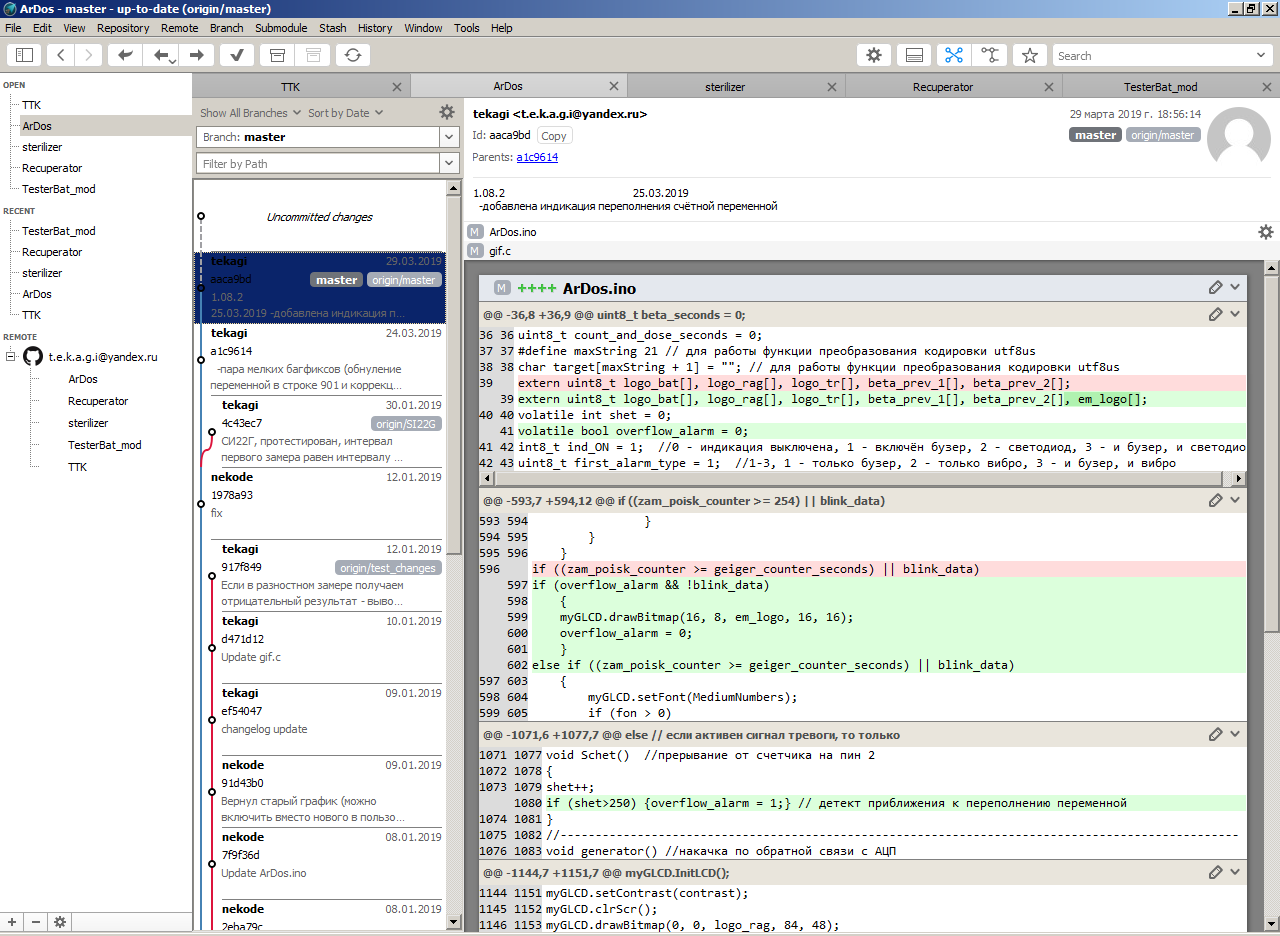Click the commit list vertical scrollbar

click(454, 400)
